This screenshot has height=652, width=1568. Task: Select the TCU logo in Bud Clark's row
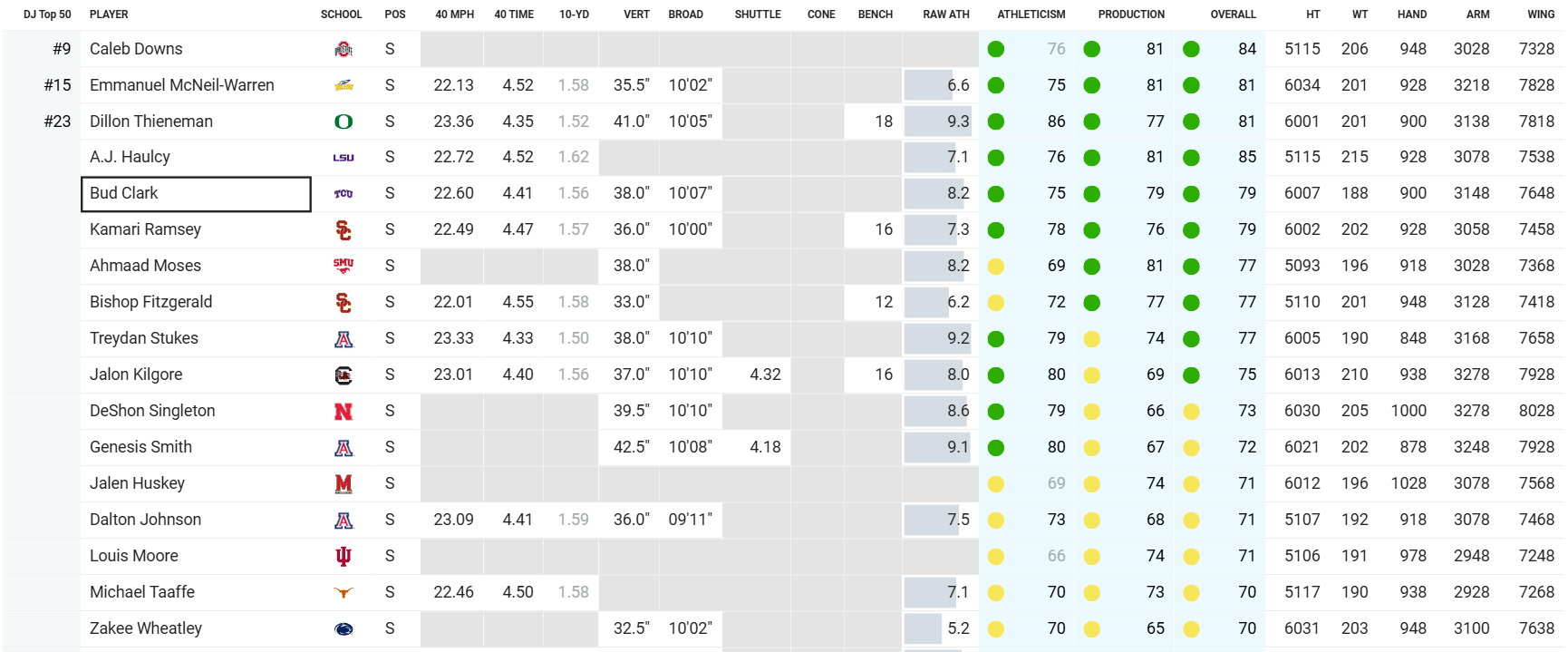(x=343, y=194)
